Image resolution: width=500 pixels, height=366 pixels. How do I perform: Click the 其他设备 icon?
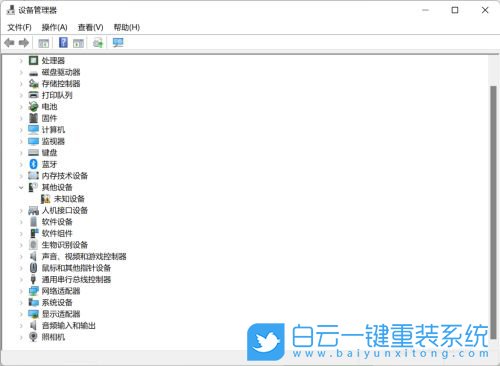(x=33, y=187)
